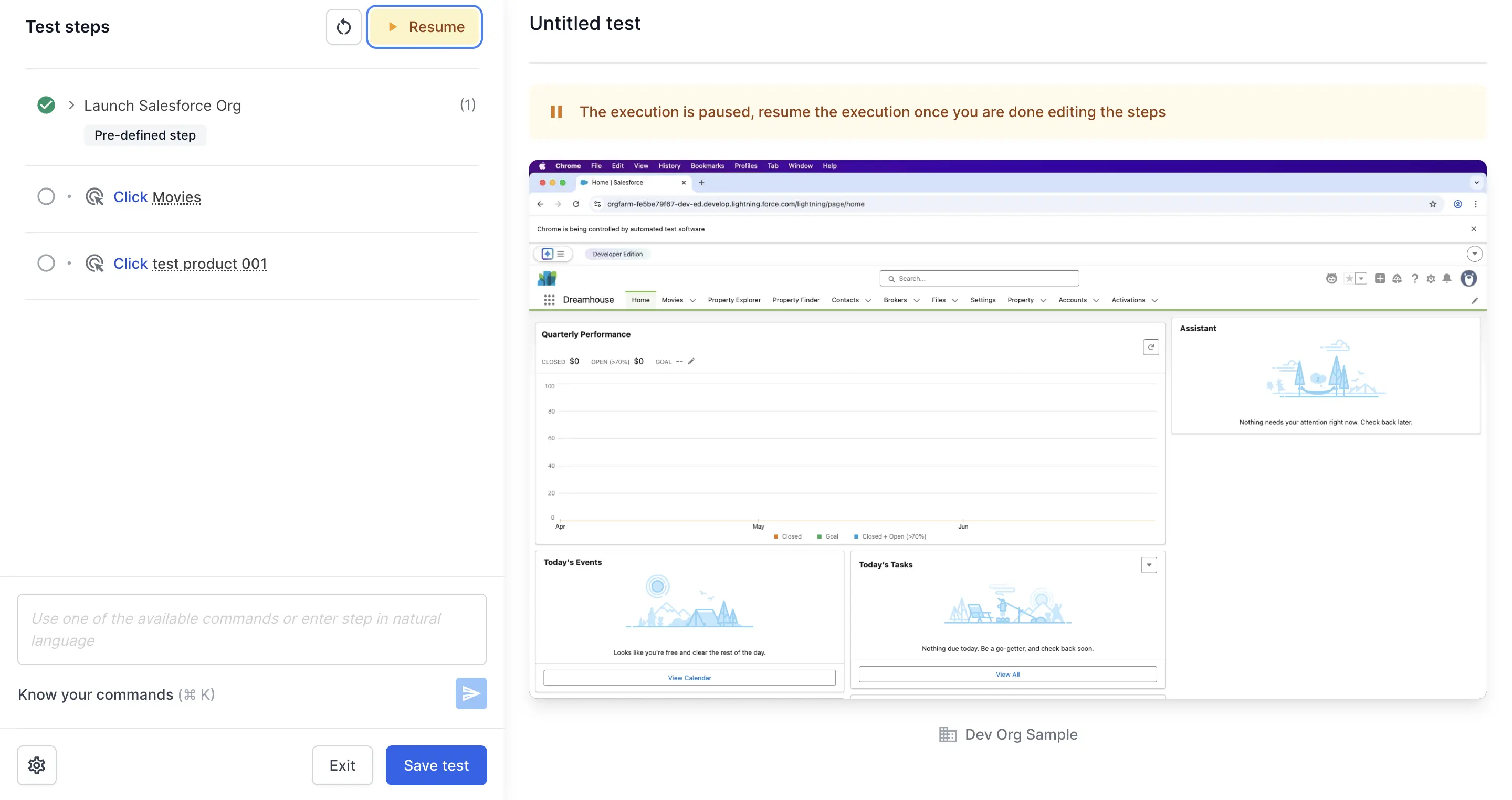Send the step with the paper plane icon
This screenshot has height=800, width=1512.
(471, 694)
